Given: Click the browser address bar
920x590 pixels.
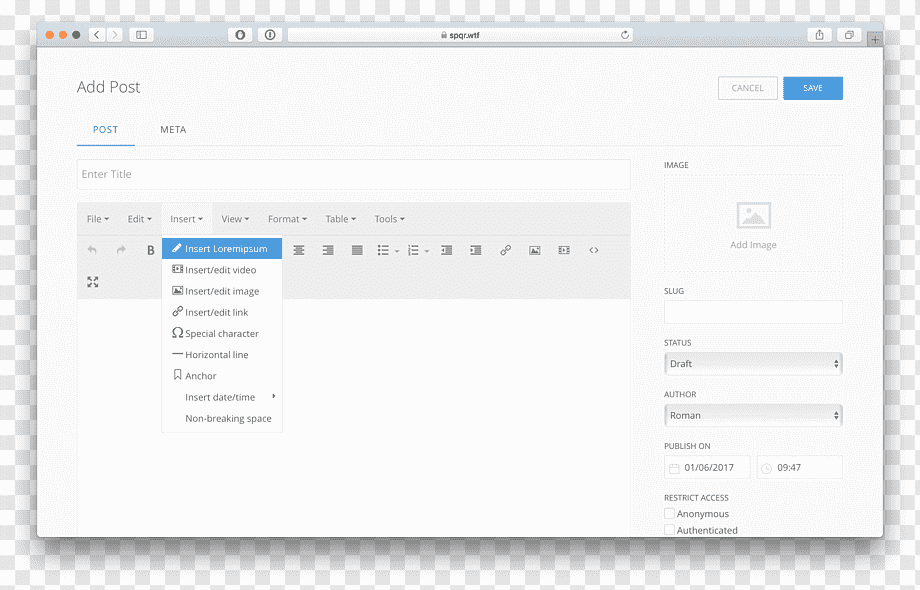Looking at the screenshot, I should coord(460,35).
